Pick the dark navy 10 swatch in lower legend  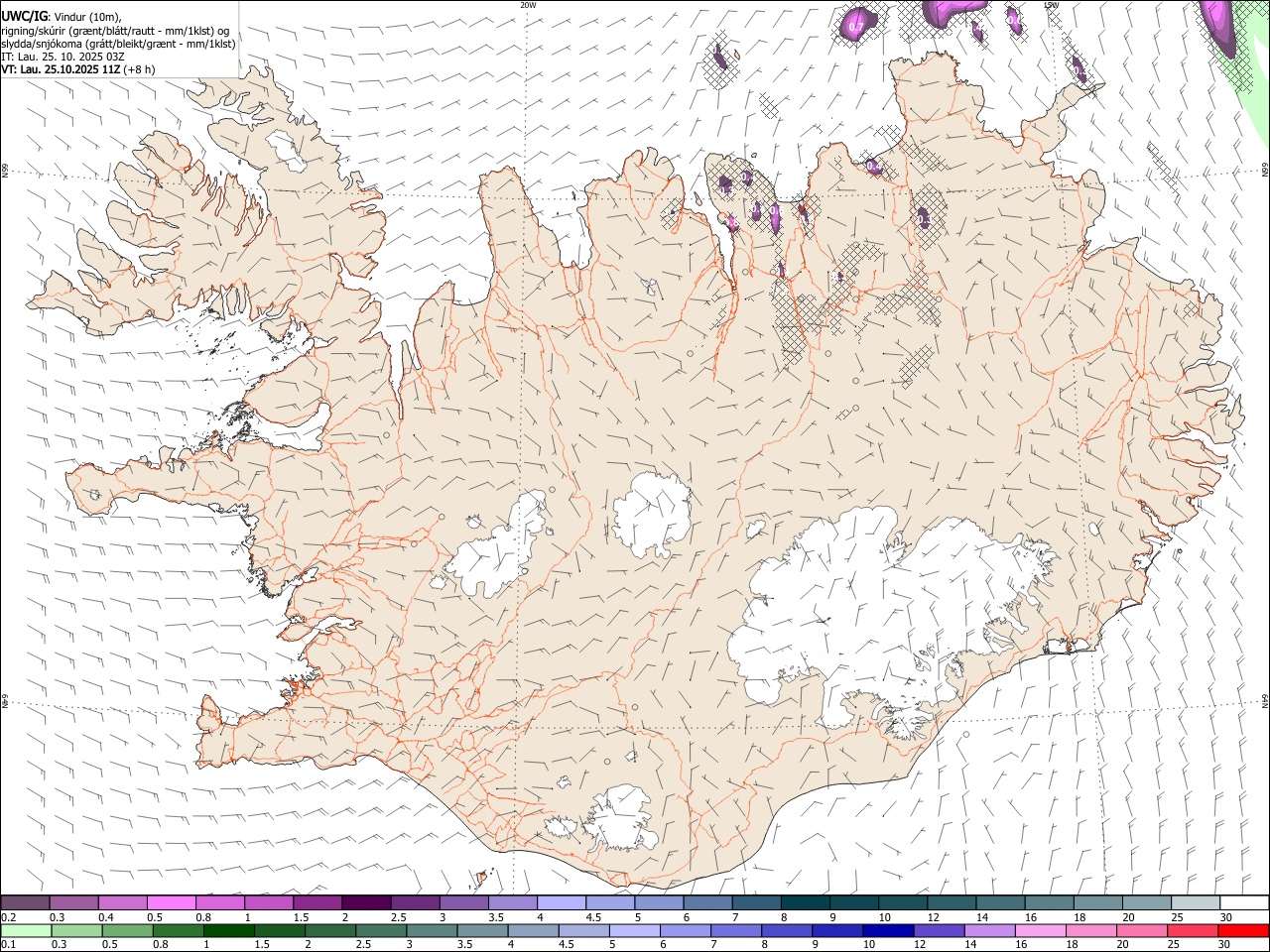tap(887, 931)
